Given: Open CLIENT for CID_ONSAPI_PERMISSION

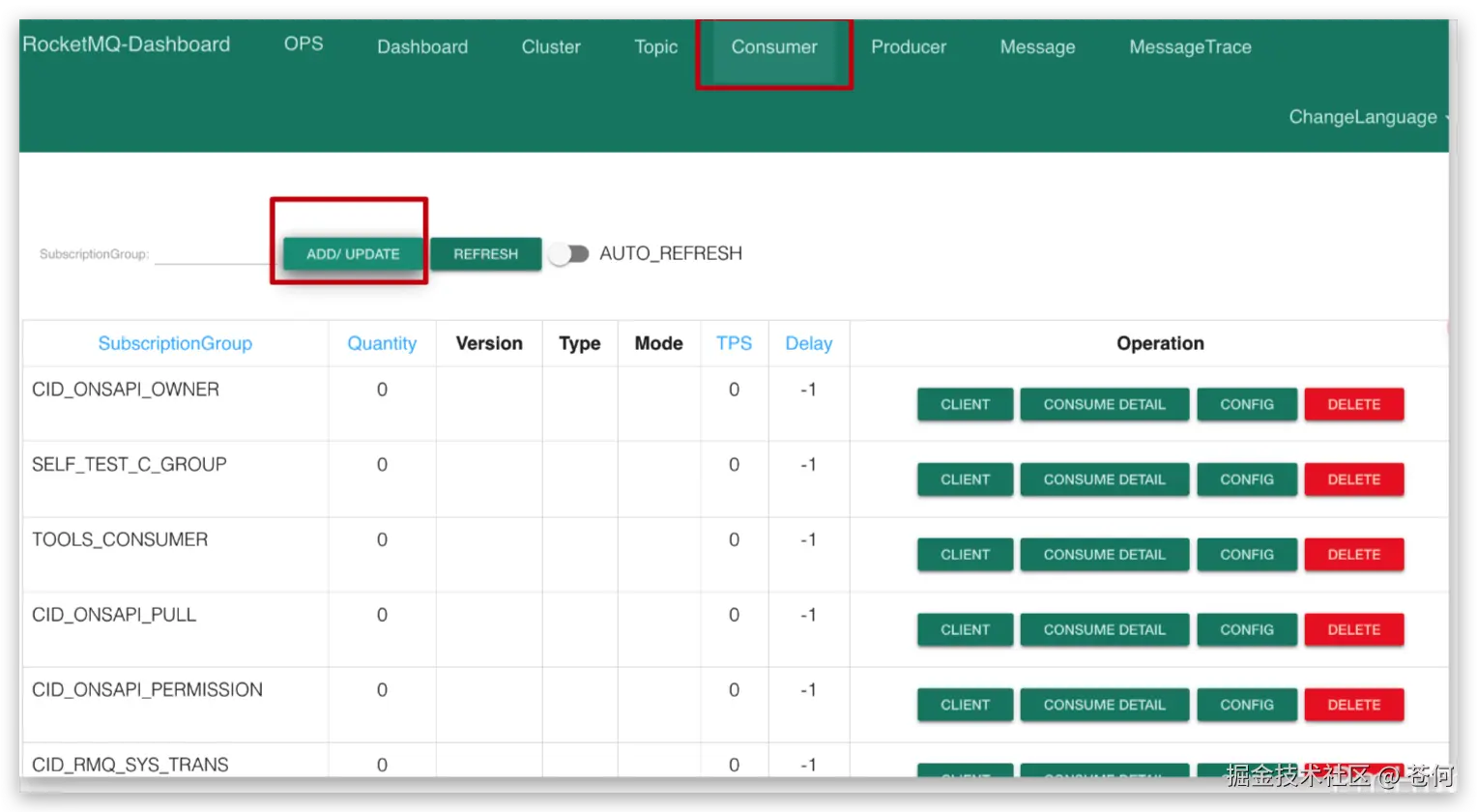Looking at the screenshot, I should (965, 705).
